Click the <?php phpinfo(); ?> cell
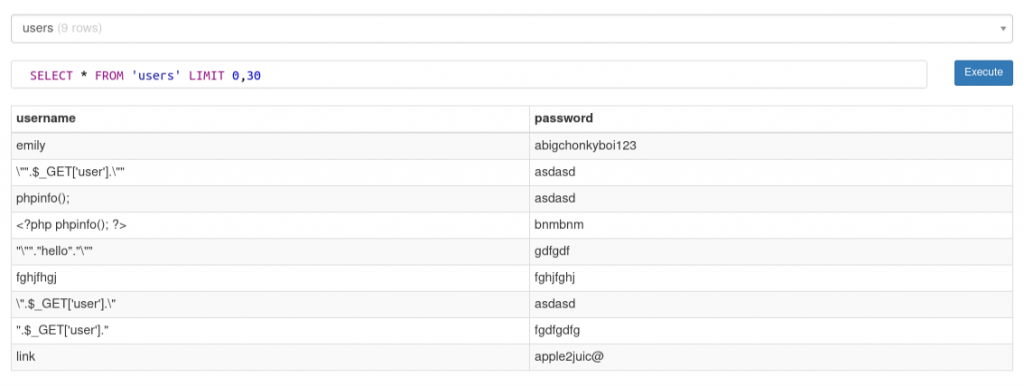 (270, 225)
